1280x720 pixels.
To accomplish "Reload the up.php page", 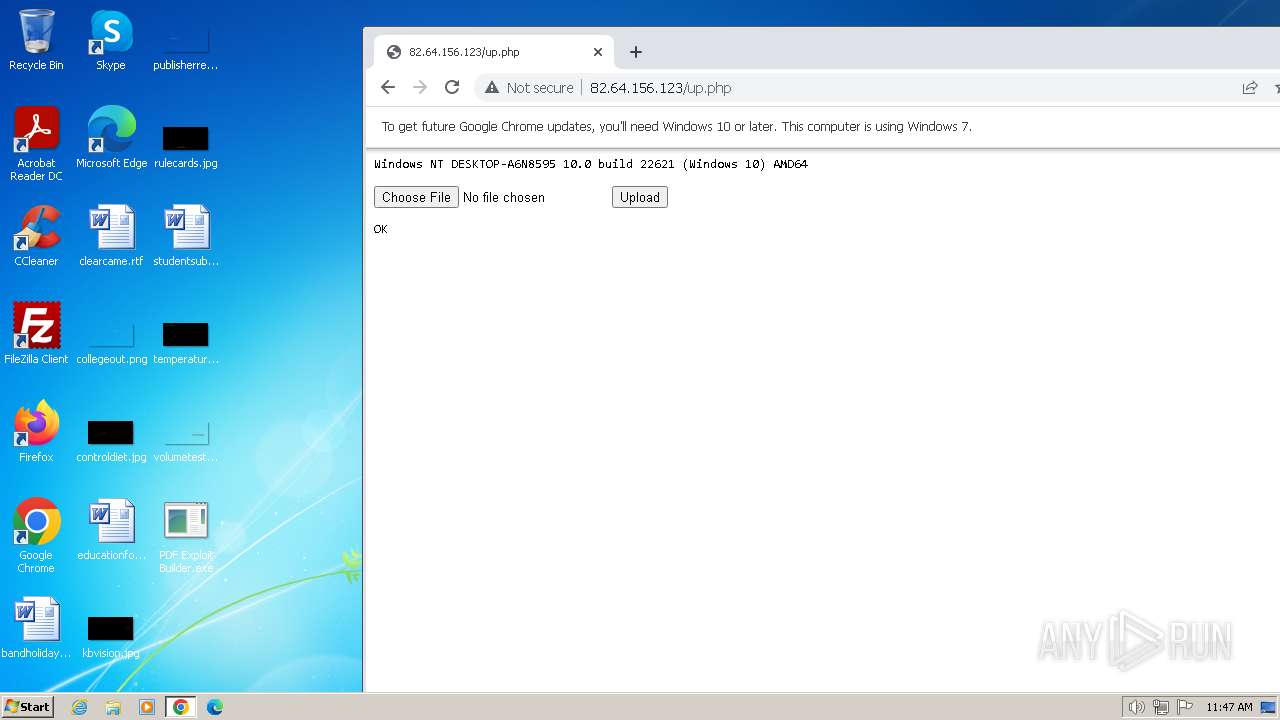I will tap(452, 88).
